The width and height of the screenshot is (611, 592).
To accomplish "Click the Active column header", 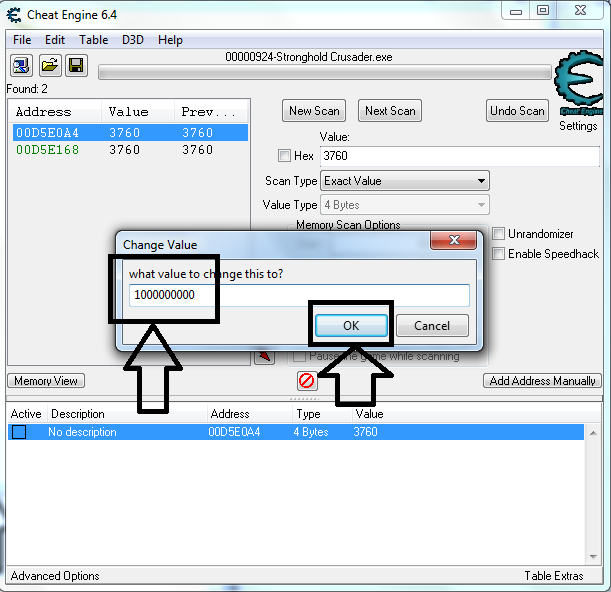I will [26, 414].
